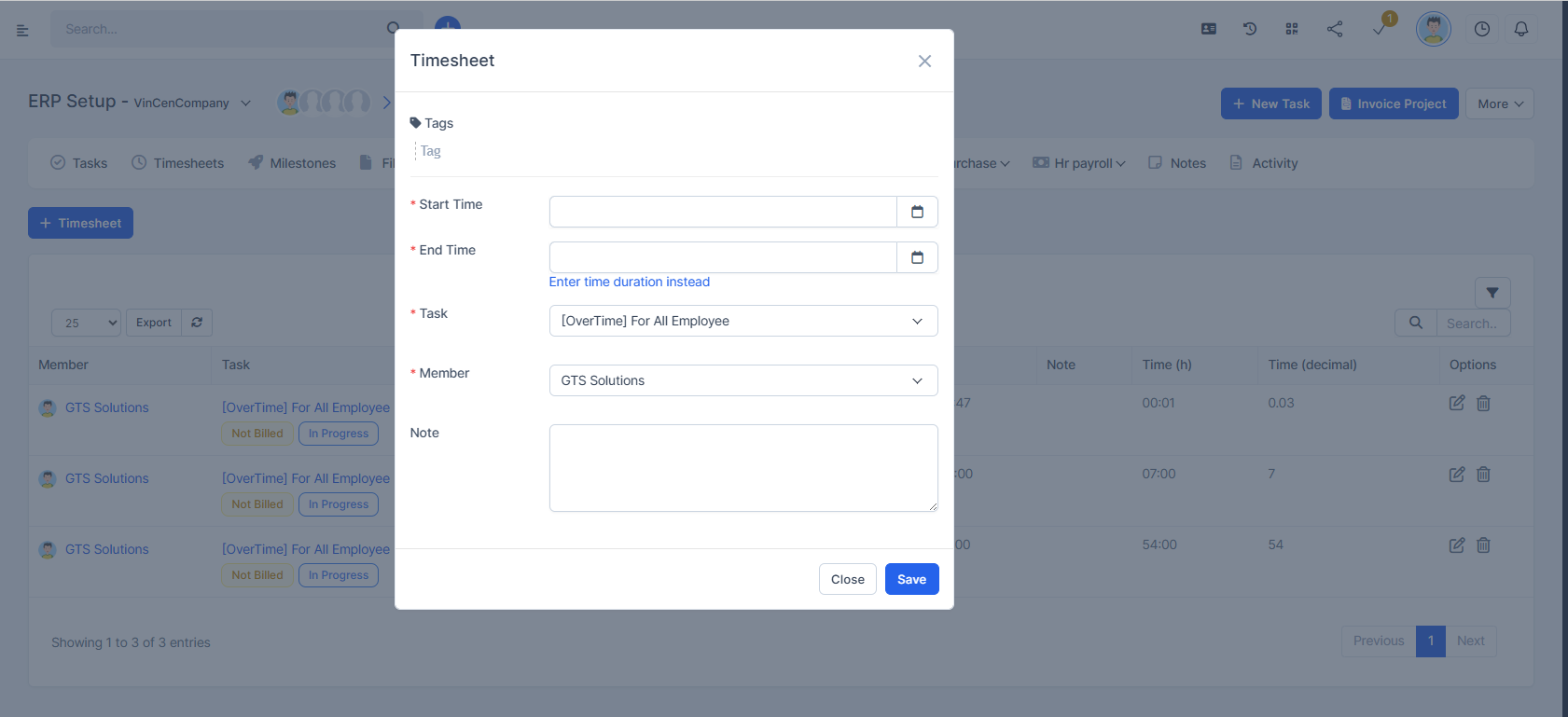Click inside the Note text area
Viewport: 1568px width, 717px height.
point(742,467)
